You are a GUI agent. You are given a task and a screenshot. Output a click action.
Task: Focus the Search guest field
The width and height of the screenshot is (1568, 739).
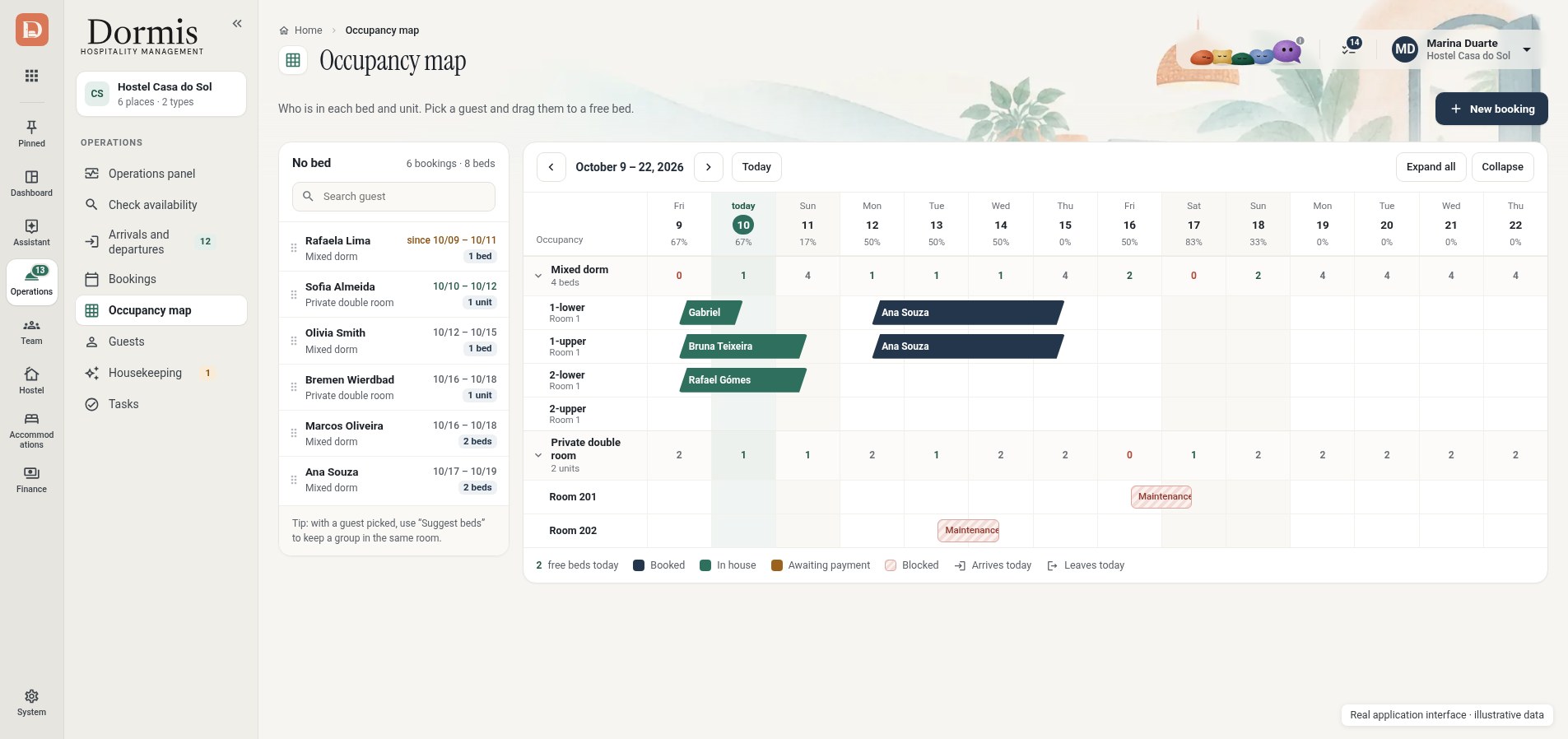tap(393, 197)
